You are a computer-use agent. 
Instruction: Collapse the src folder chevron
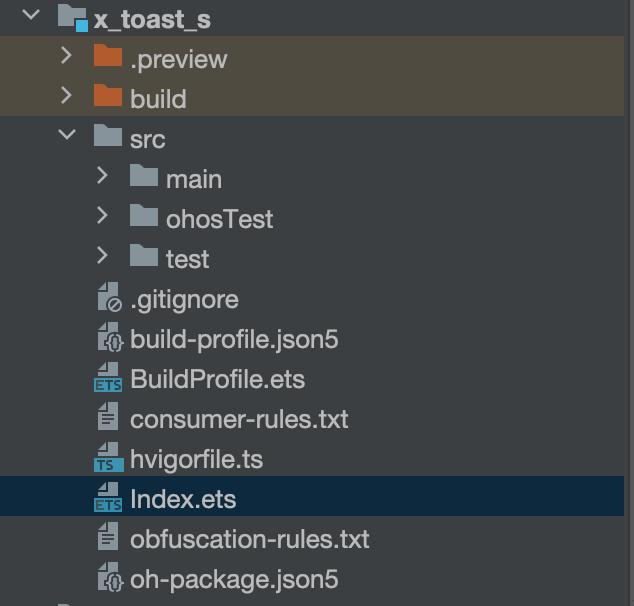(67, 135)
